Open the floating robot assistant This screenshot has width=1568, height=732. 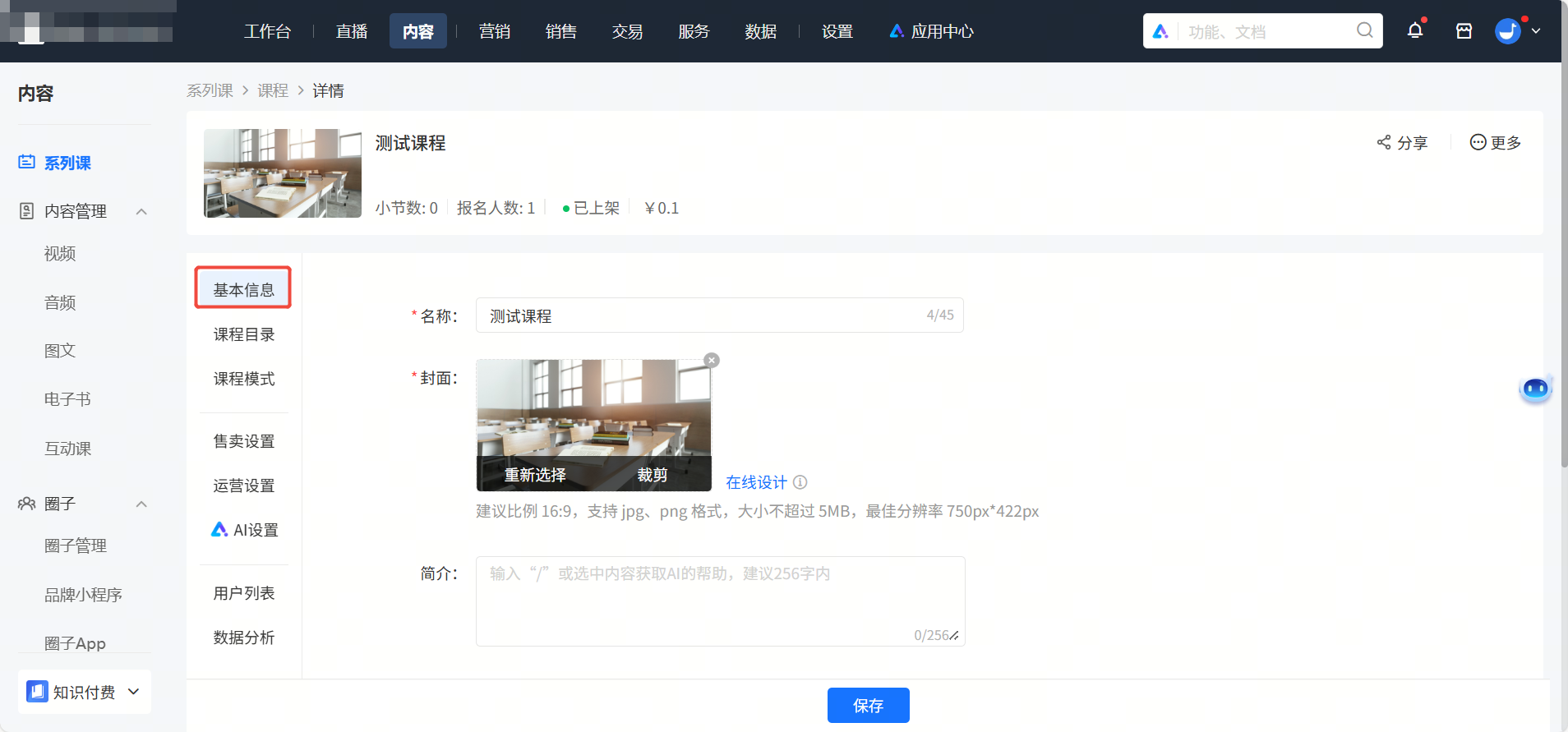1535,389
